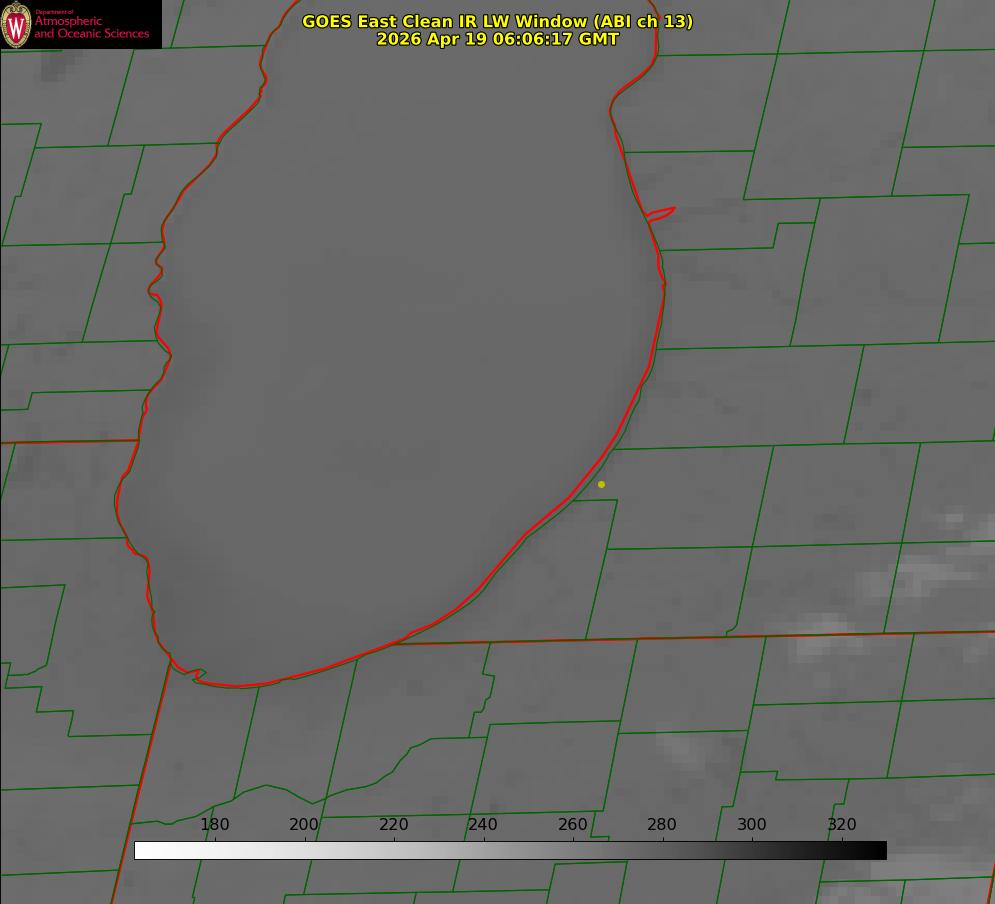The height and width of the screenshot is (904, 995).
Task: Click the Atmospheric and Oceanic Sciences text
Action: 91,27
